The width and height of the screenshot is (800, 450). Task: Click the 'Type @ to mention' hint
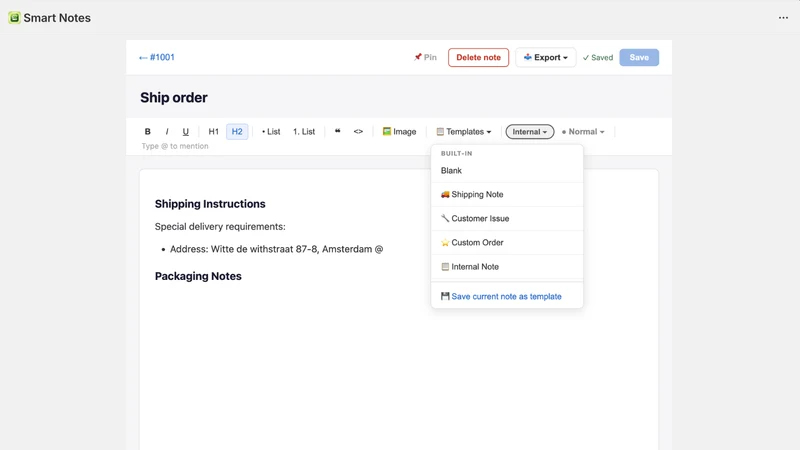click(175, 146)
